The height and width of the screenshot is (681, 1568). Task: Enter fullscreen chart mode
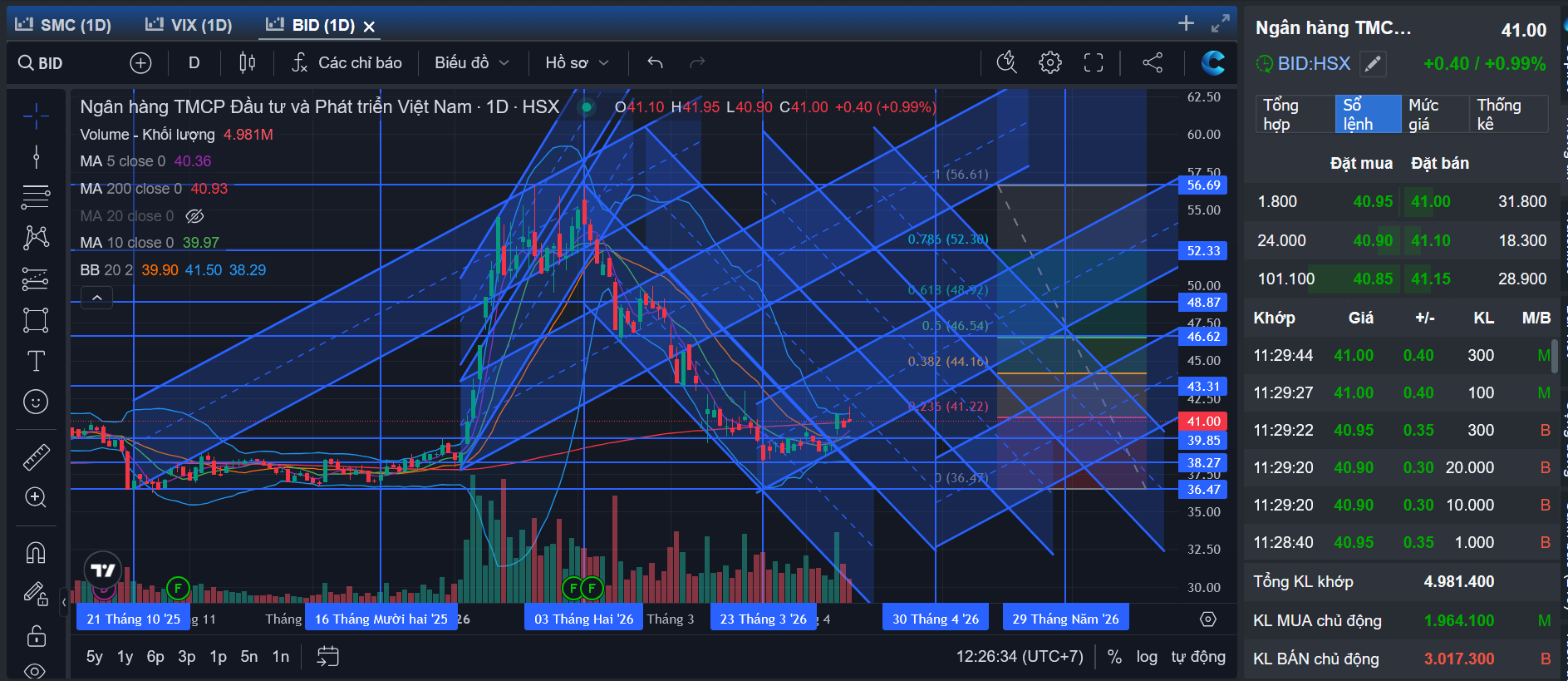[1094, 63]
